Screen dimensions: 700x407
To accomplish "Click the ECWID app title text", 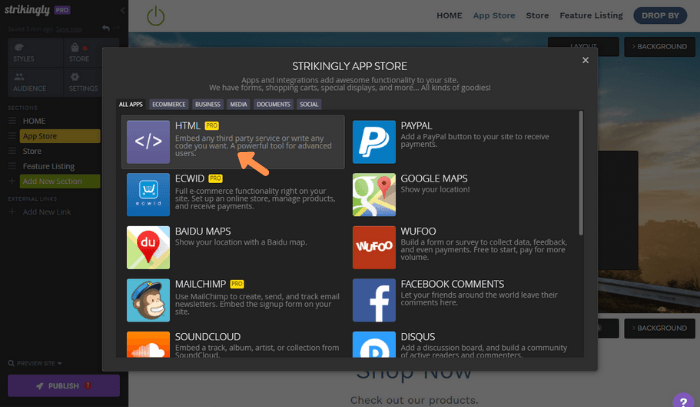I will 190,179.
